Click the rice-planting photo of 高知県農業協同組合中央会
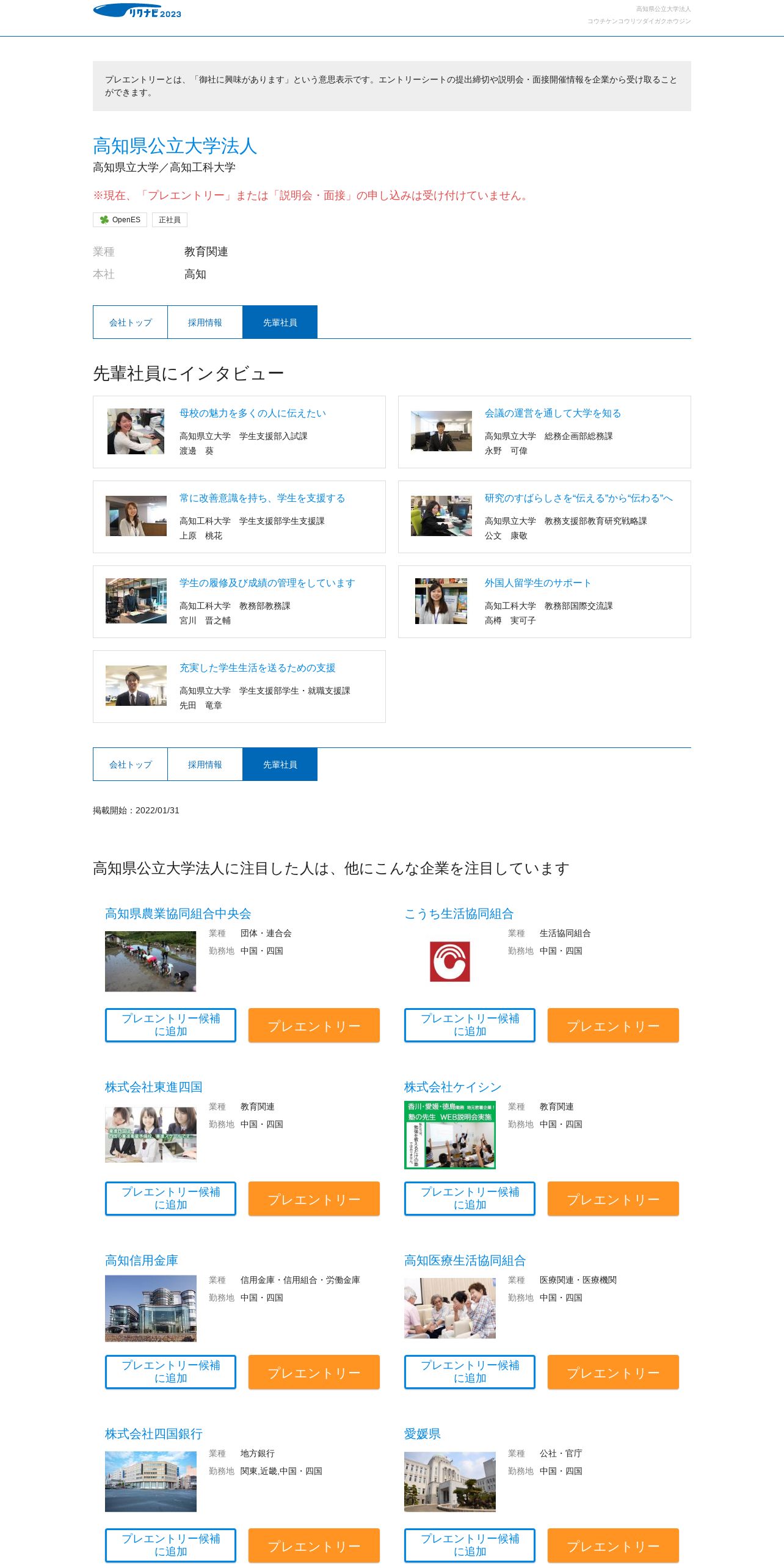This screenshot has width=784, height=1568. pos(151,961)
